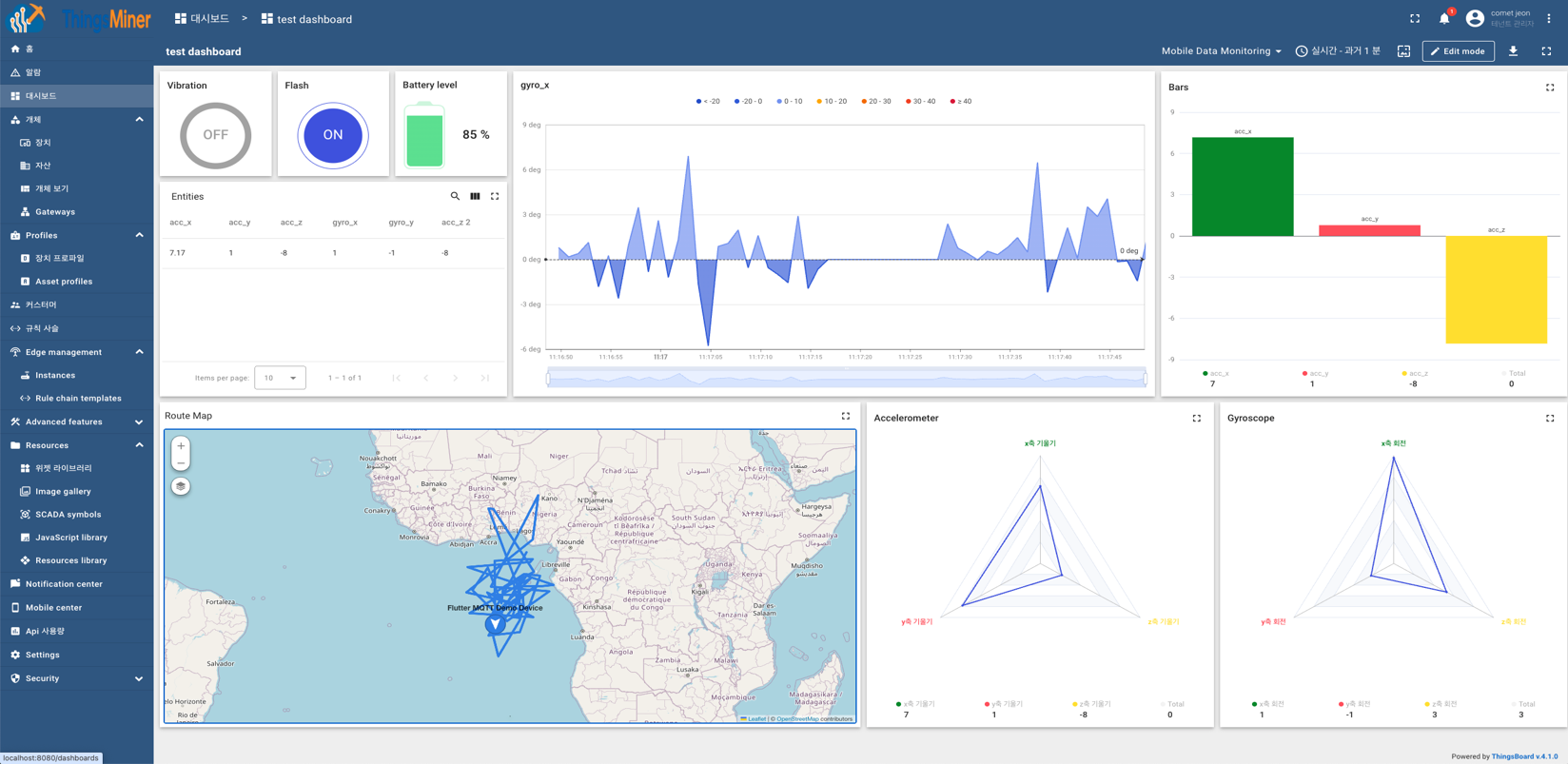Open the Items per page dropdown
1568x764 pixels.
pyautogui.click(x=280, y=378)
